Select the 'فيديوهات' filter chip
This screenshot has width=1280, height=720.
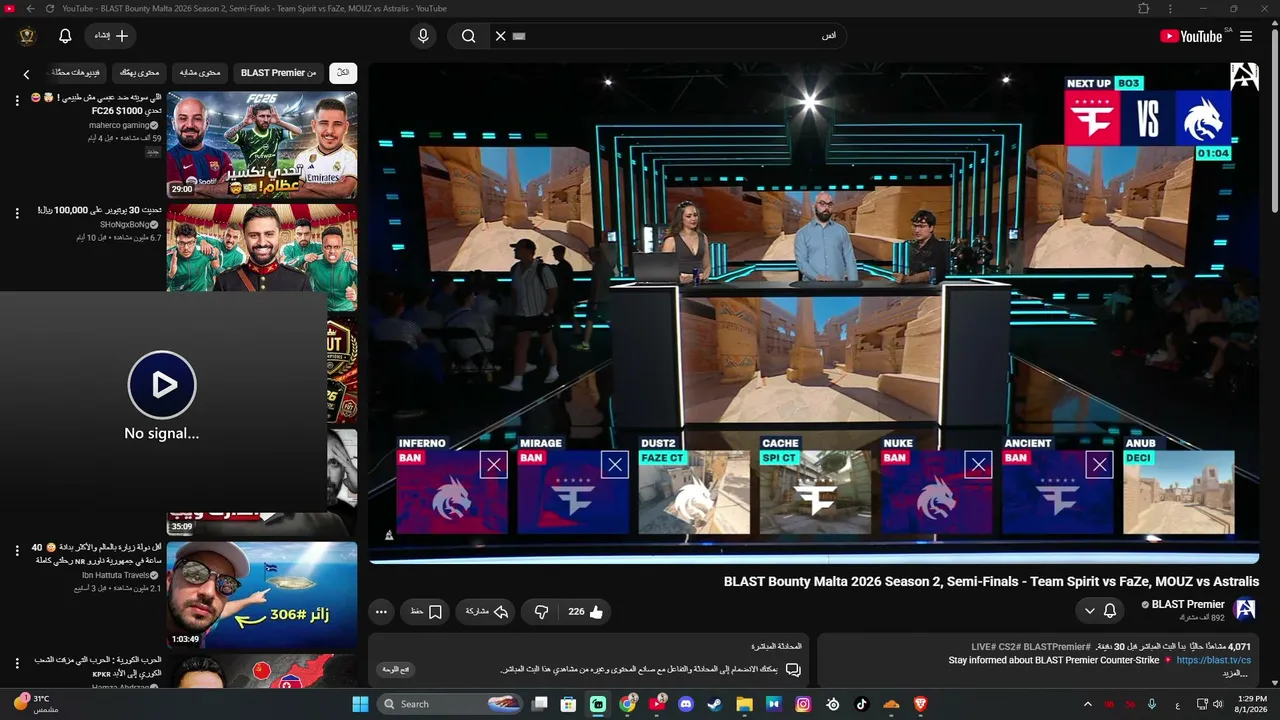coord(76,73)
